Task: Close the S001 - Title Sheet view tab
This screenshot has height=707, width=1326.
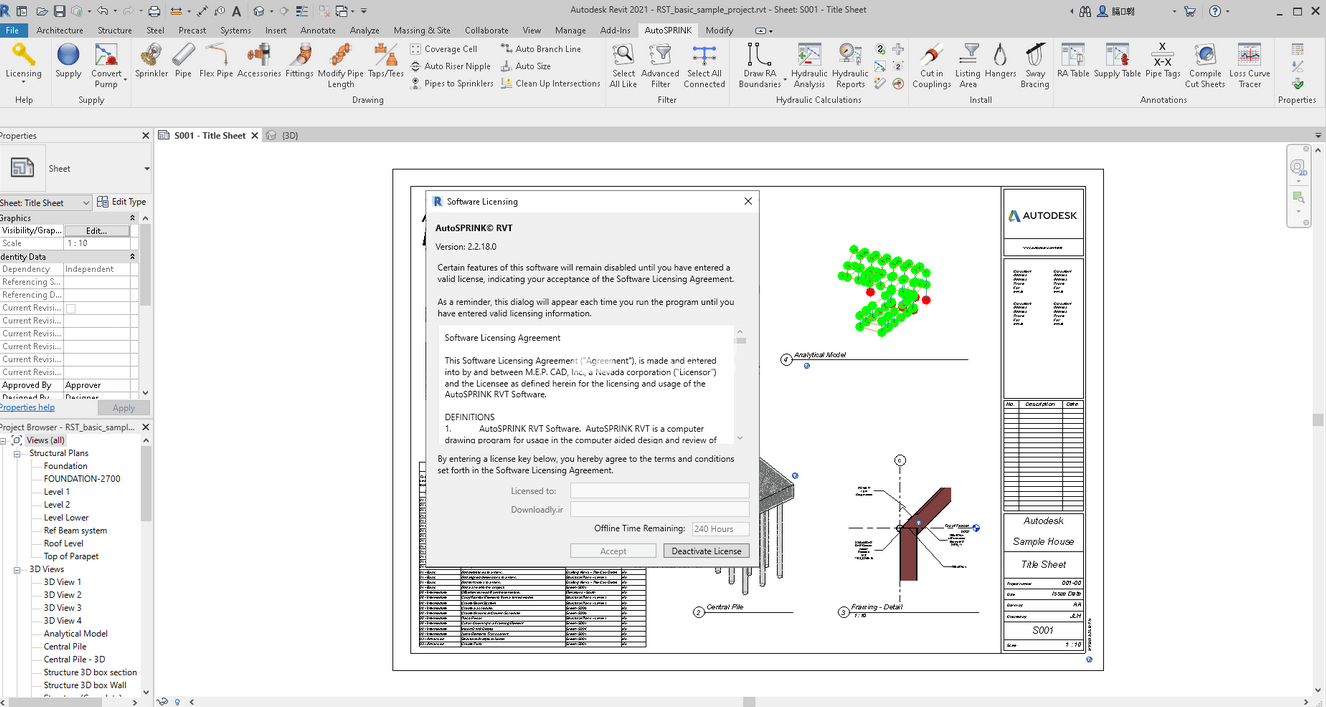Action: pos(255,135)
